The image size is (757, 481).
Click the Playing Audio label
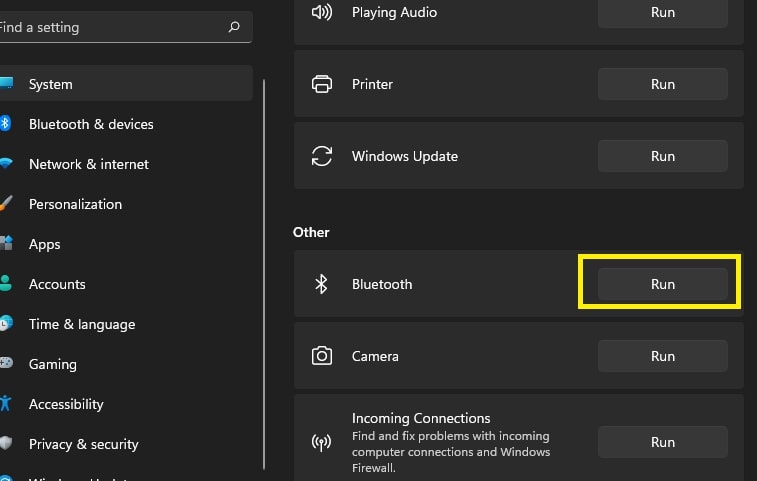tap(394, 12)
